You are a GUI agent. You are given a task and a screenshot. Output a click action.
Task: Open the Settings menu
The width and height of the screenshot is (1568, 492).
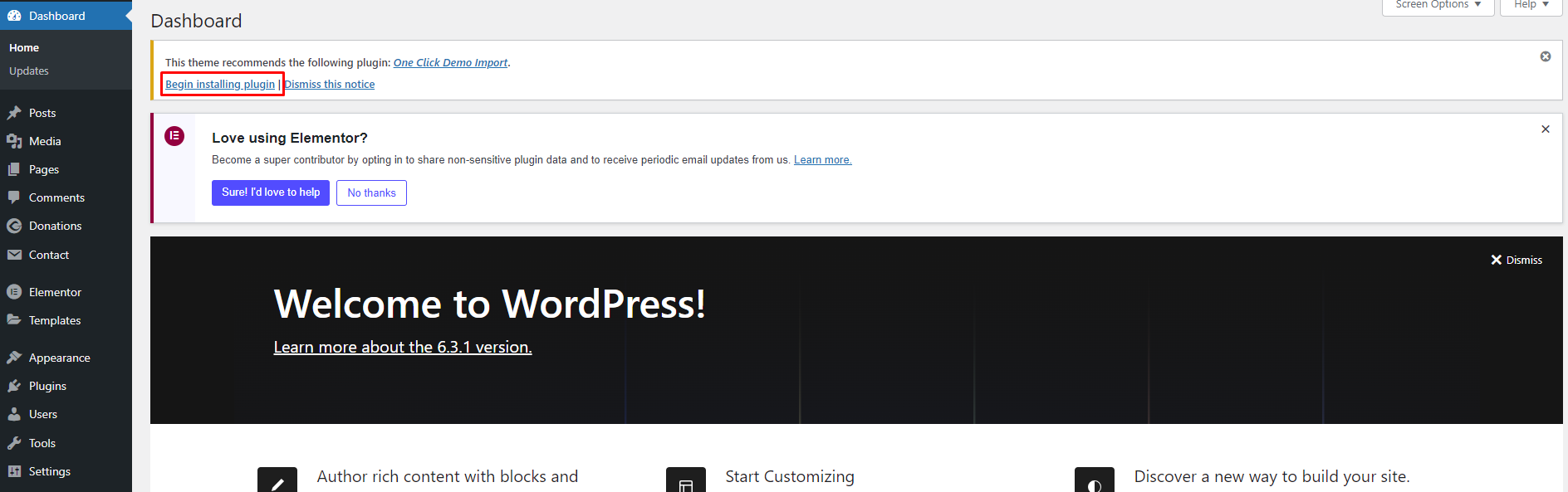pos(49,471)
